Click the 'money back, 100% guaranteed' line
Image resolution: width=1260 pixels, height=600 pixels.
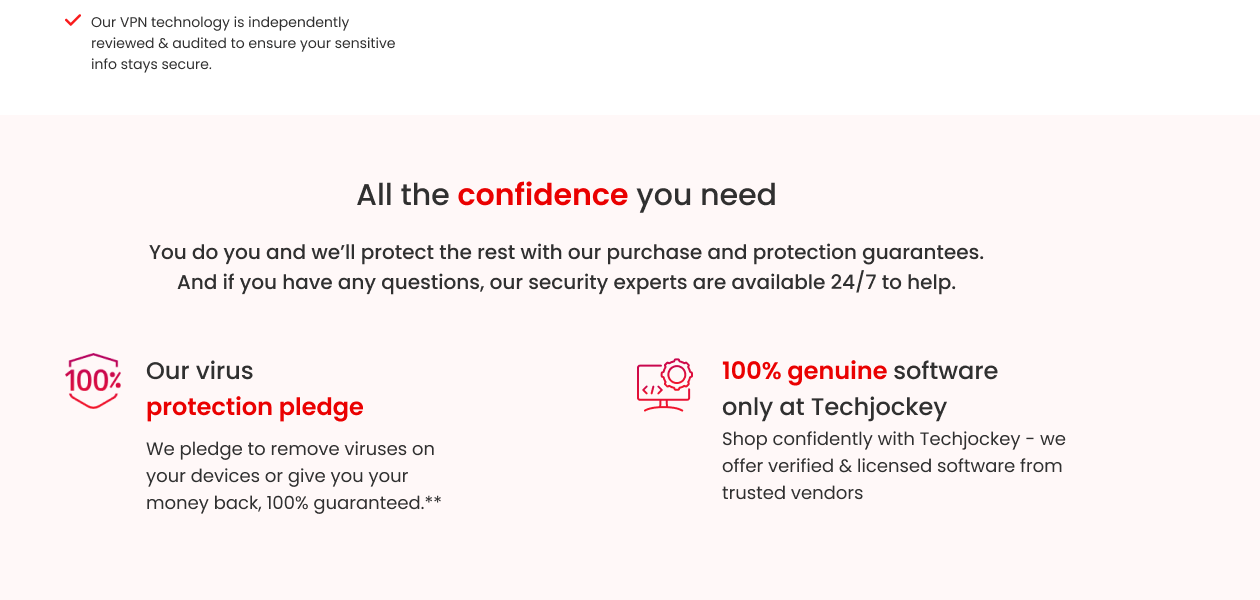coord(285,503)
